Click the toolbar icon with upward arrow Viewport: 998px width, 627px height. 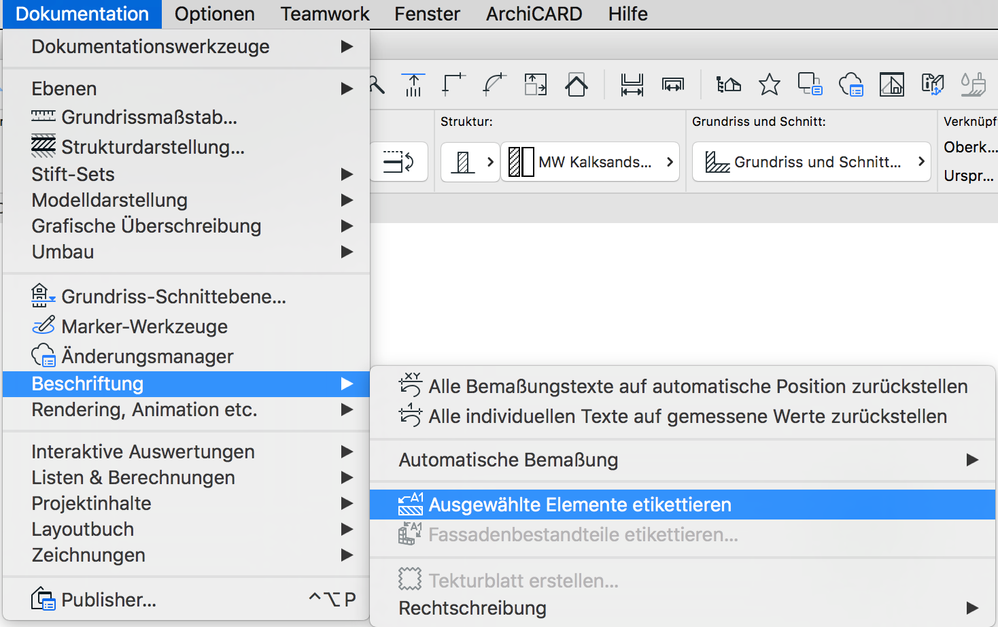[x=413, y=85]
